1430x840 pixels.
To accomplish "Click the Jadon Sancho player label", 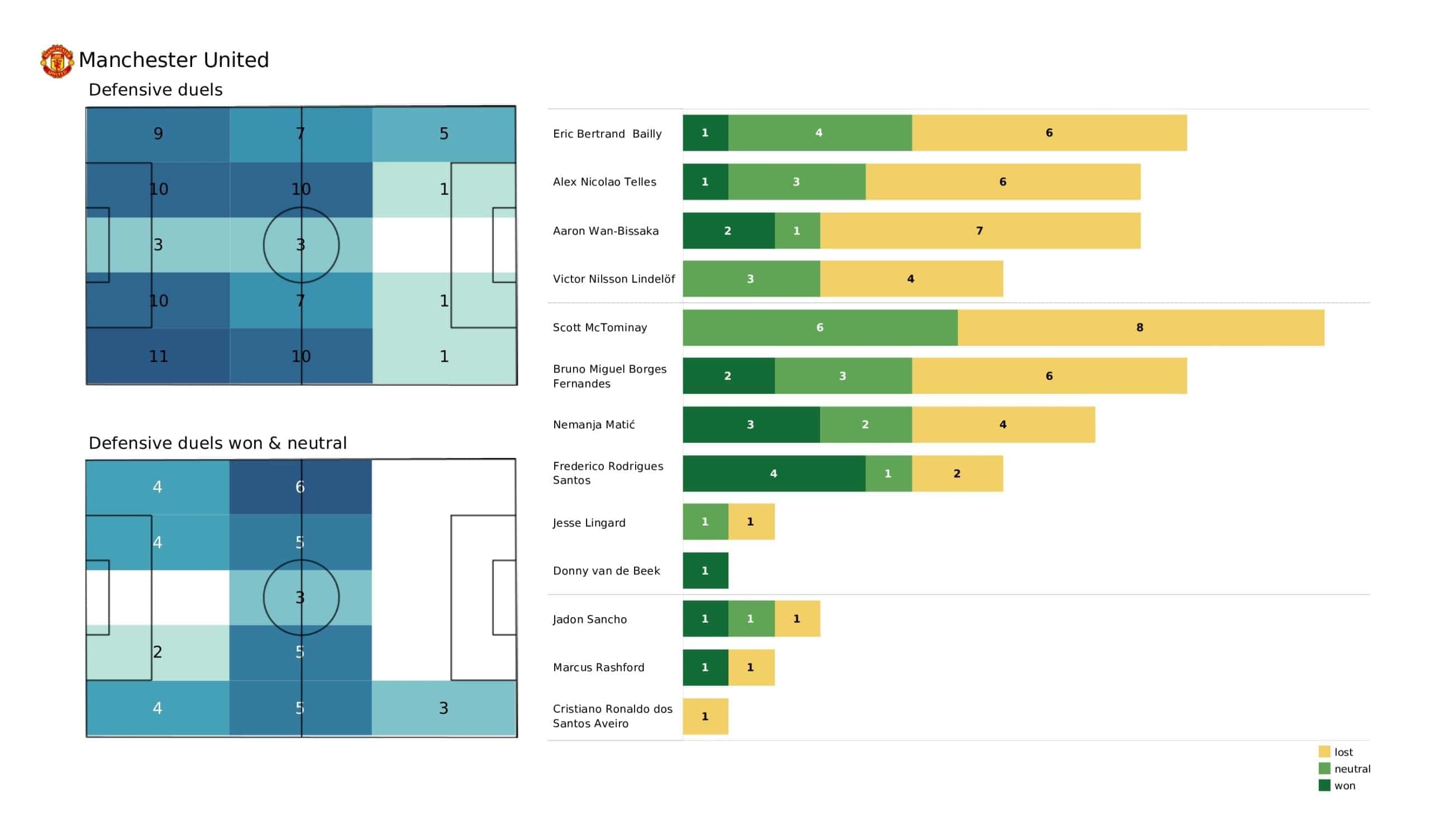I will pos(589,619).
